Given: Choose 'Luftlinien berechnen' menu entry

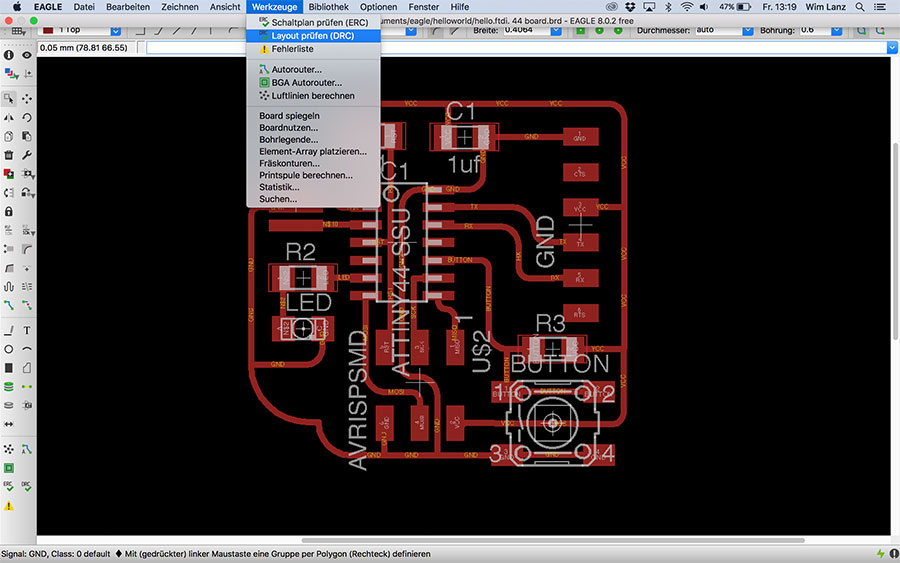Looking at the screenshot, I should (x=313, y=96).
